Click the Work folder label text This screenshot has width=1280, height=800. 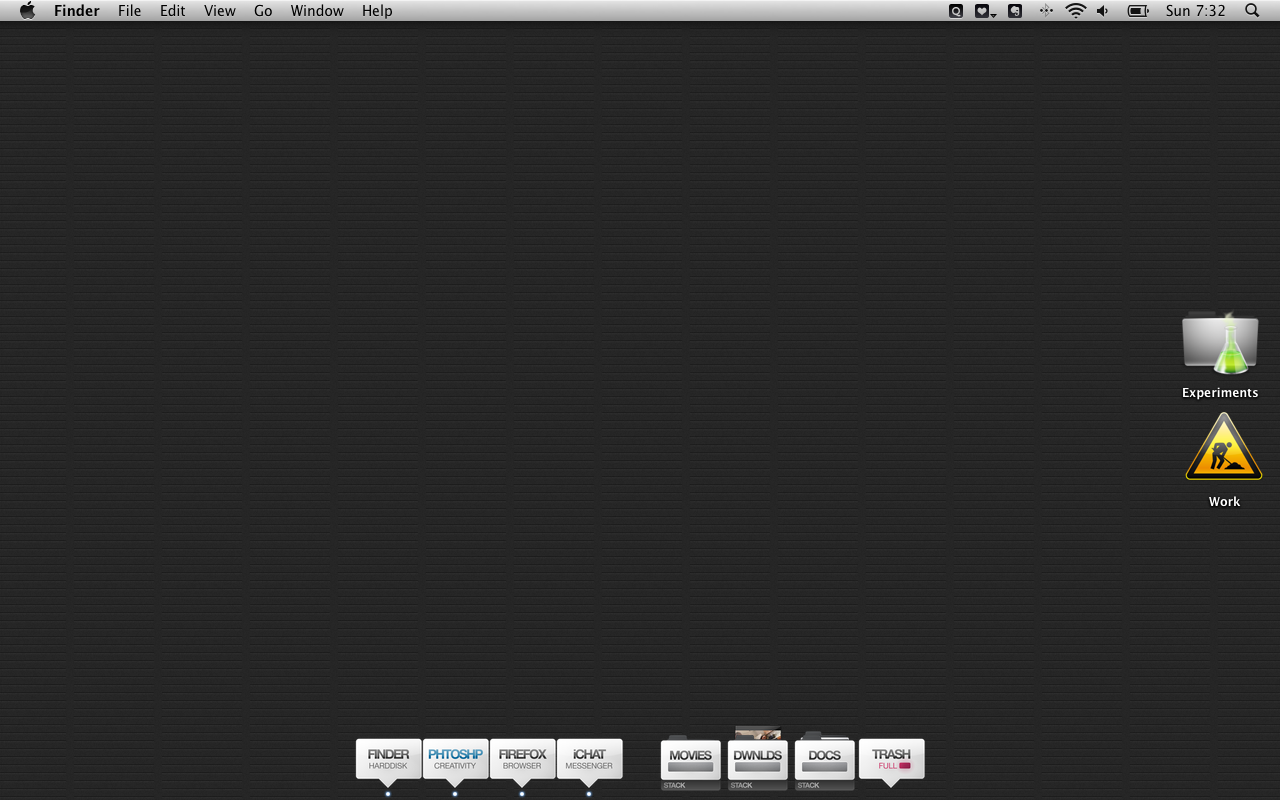pyautogui.click(x=1224, y=502)
